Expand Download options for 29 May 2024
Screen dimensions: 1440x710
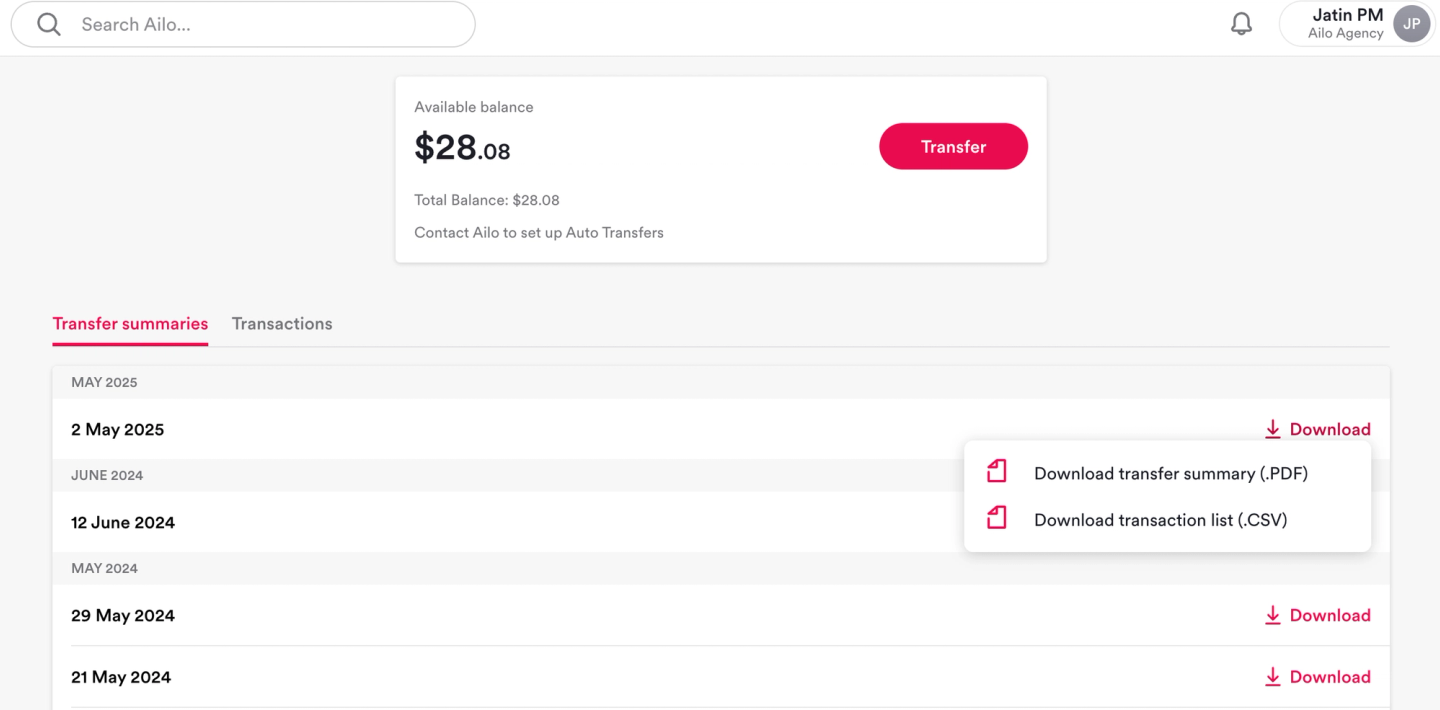point(1317,615)
